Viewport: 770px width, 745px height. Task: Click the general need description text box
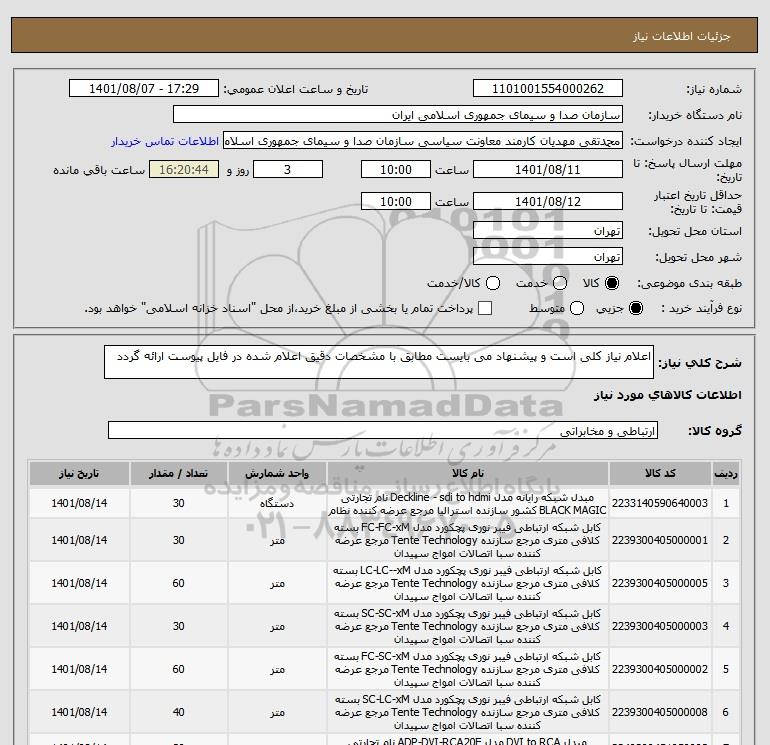[379, 362]
